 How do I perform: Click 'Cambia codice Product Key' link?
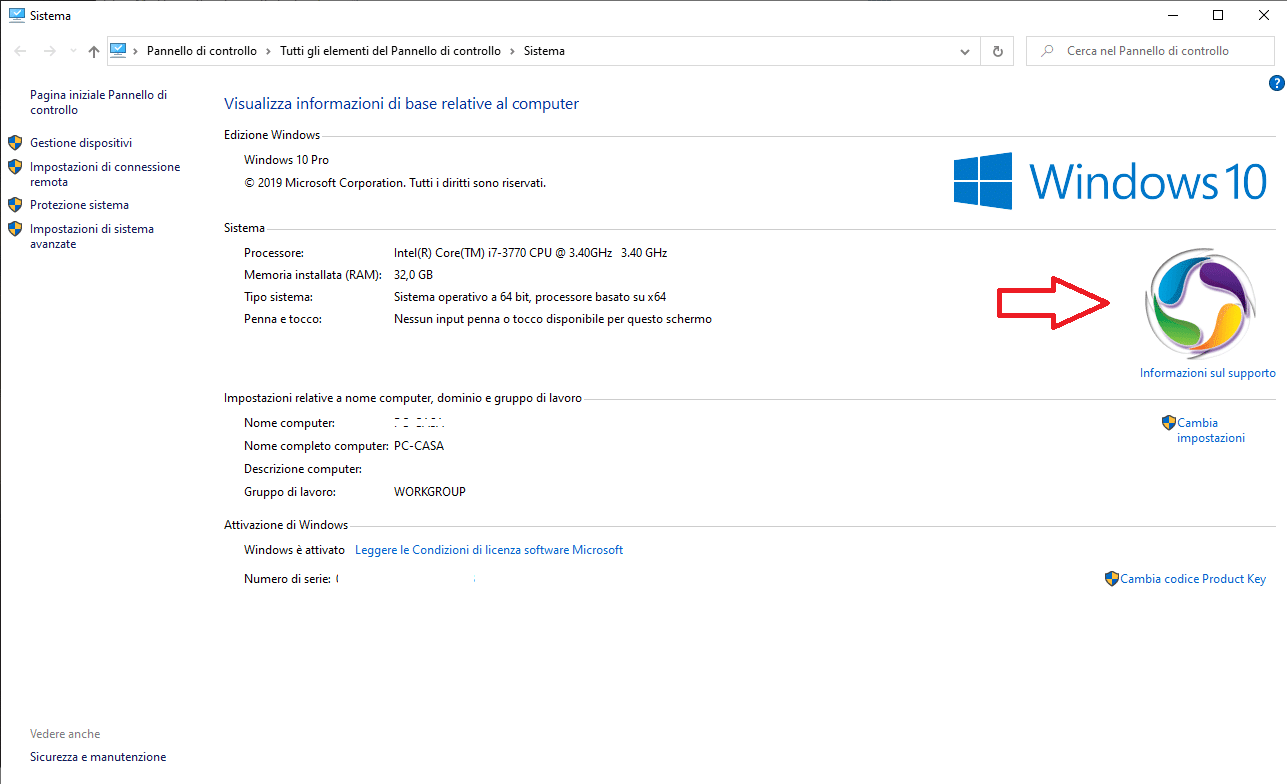(x=1193, y=579)
